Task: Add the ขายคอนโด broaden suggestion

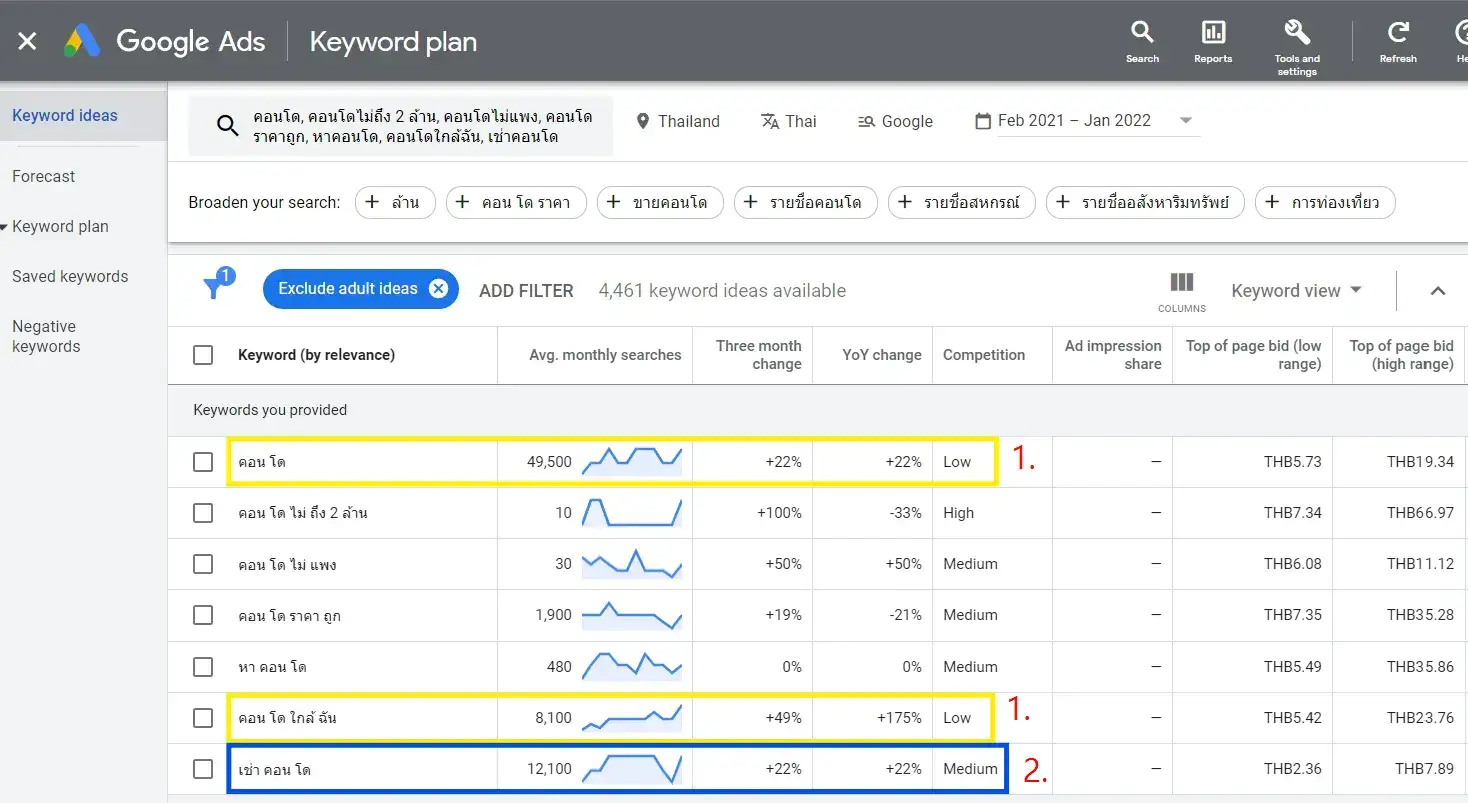Action: point(660,202)
